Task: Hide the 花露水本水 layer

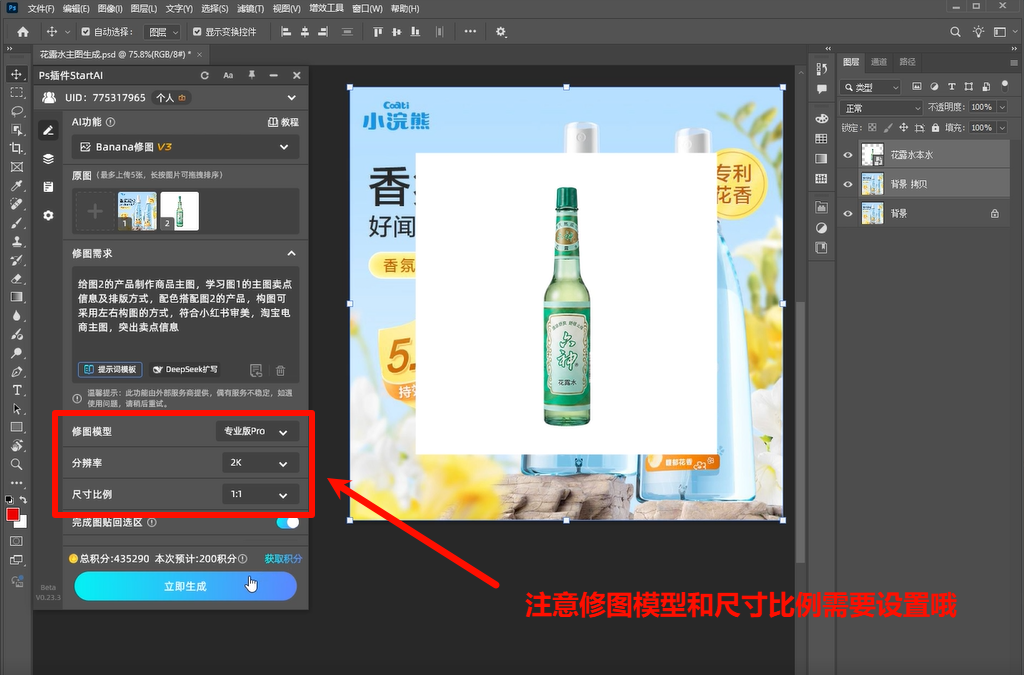Action: pos(847,155)
